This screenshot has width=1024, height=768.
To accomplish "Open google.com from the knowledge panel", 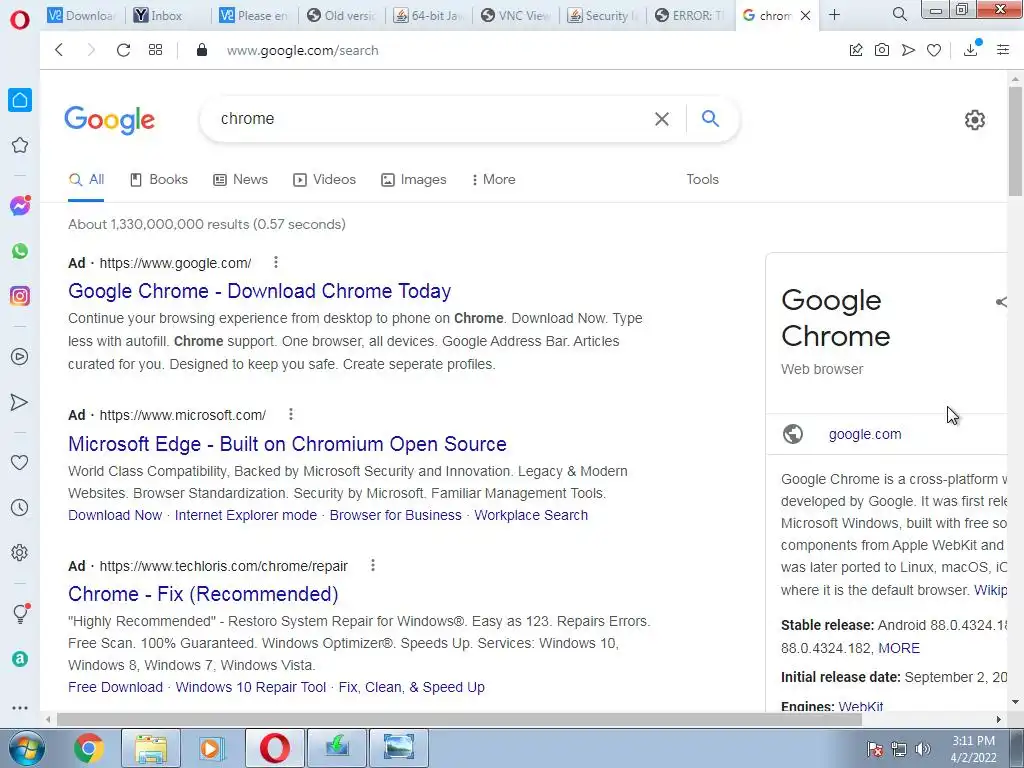I will click(x=865, y=434).
